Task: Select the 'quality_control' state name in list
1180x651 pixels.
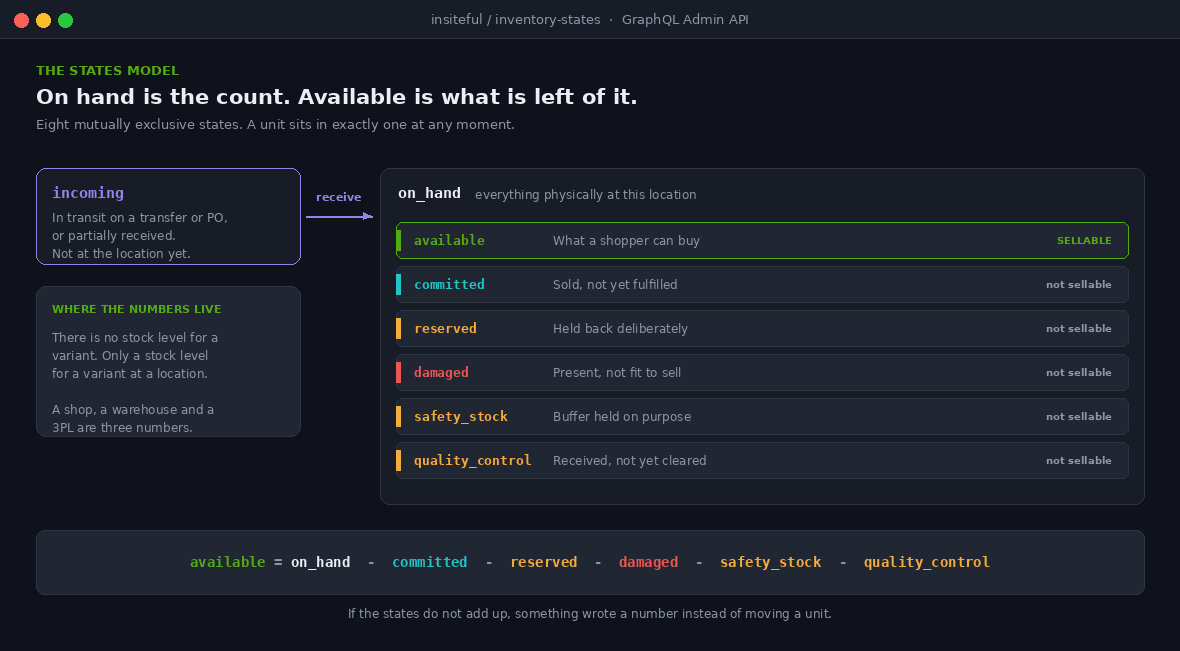Action: pos(473,461)
